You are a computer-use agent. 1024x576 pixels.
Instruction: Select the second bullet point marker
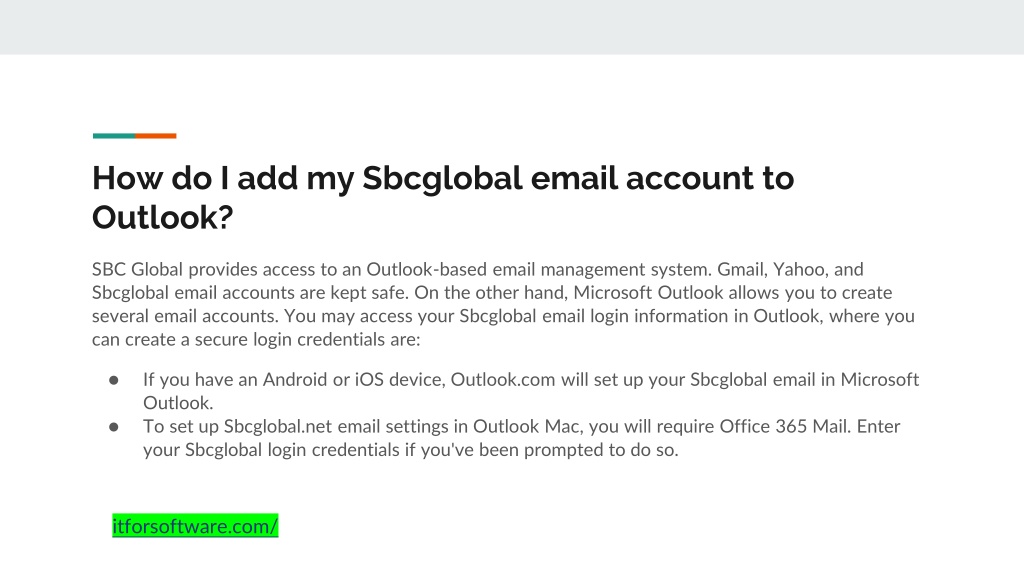click(114, 427)
